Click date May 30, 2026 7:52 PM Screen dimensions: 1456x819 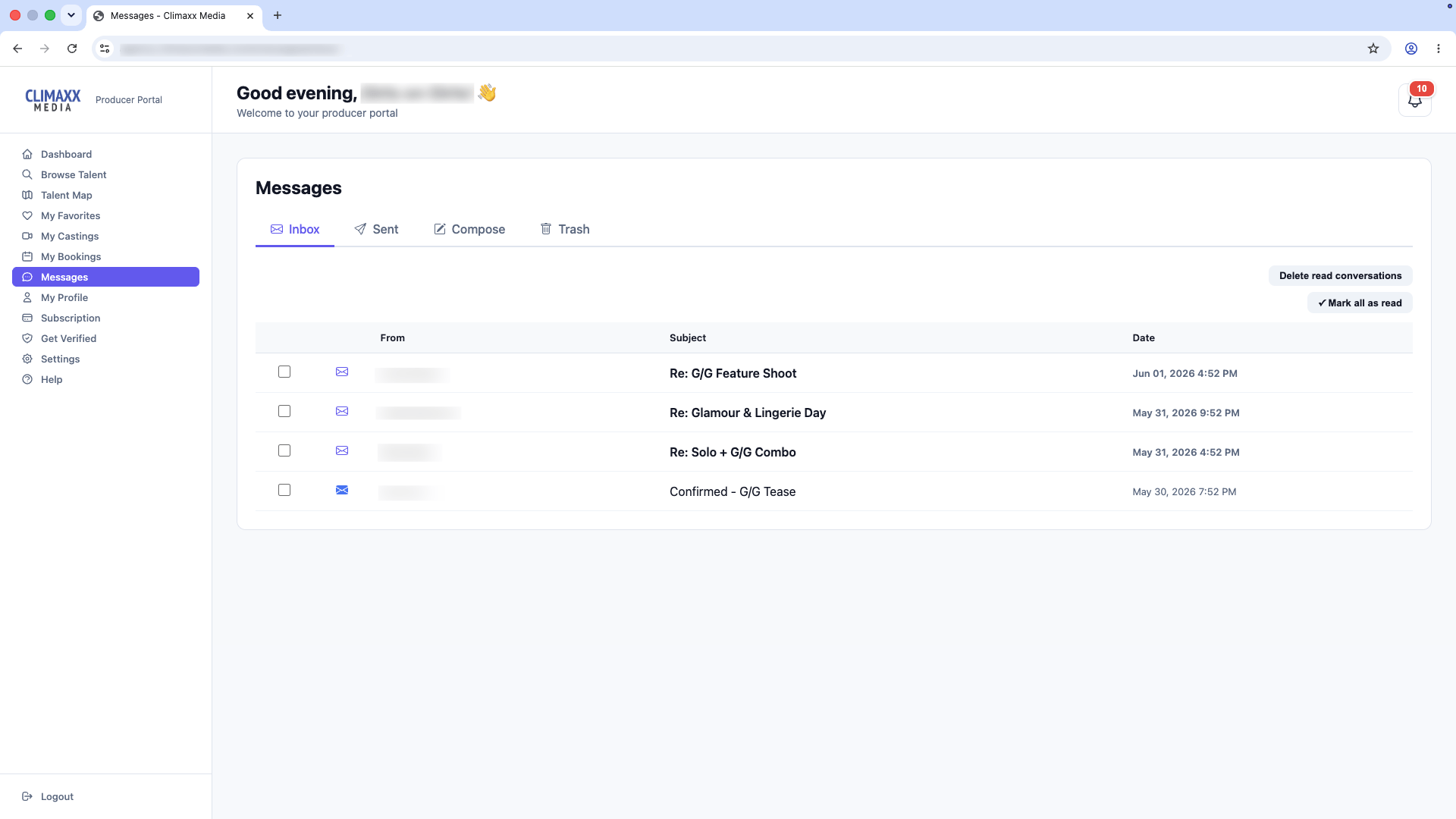point(1184,491)
